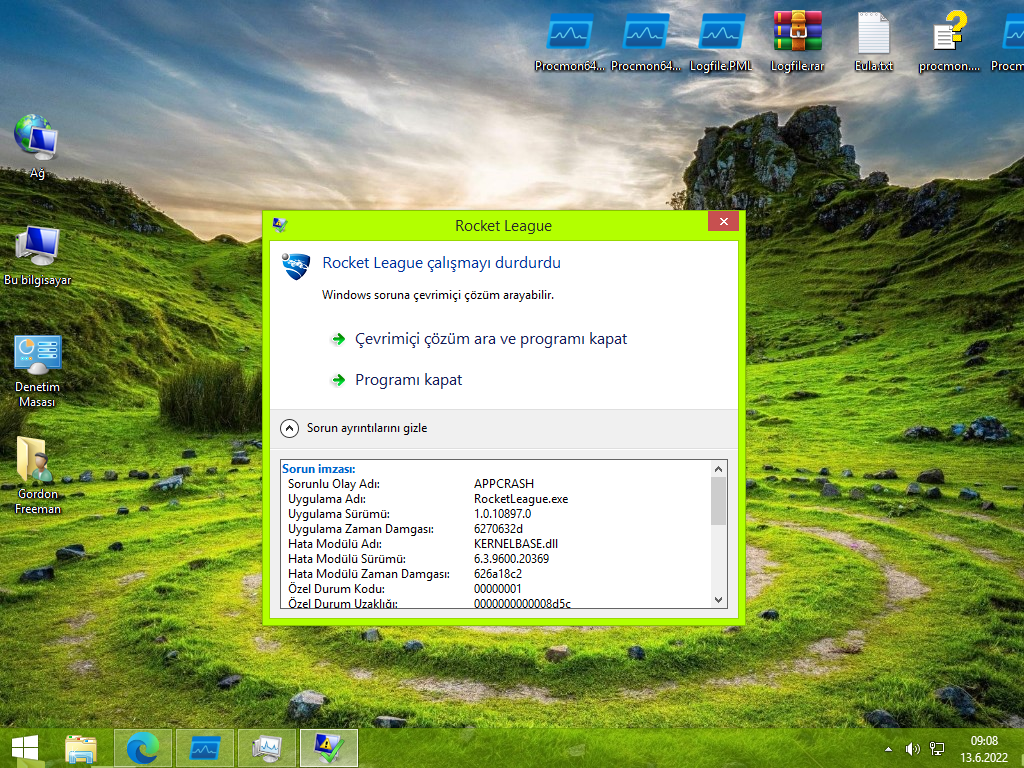This screenshot has width=1024, height=768.
Task: Select the Gordon Freeman user folder
Action: (x=37, y=476)
